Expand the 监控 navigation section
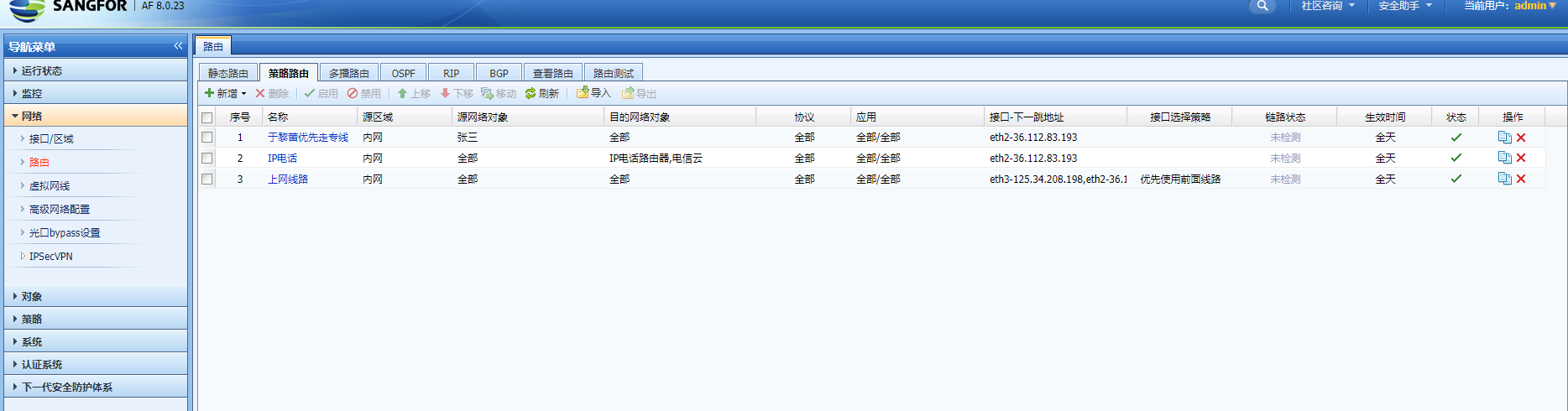Screen dimensions: 1568x411 tap(95, 93)
